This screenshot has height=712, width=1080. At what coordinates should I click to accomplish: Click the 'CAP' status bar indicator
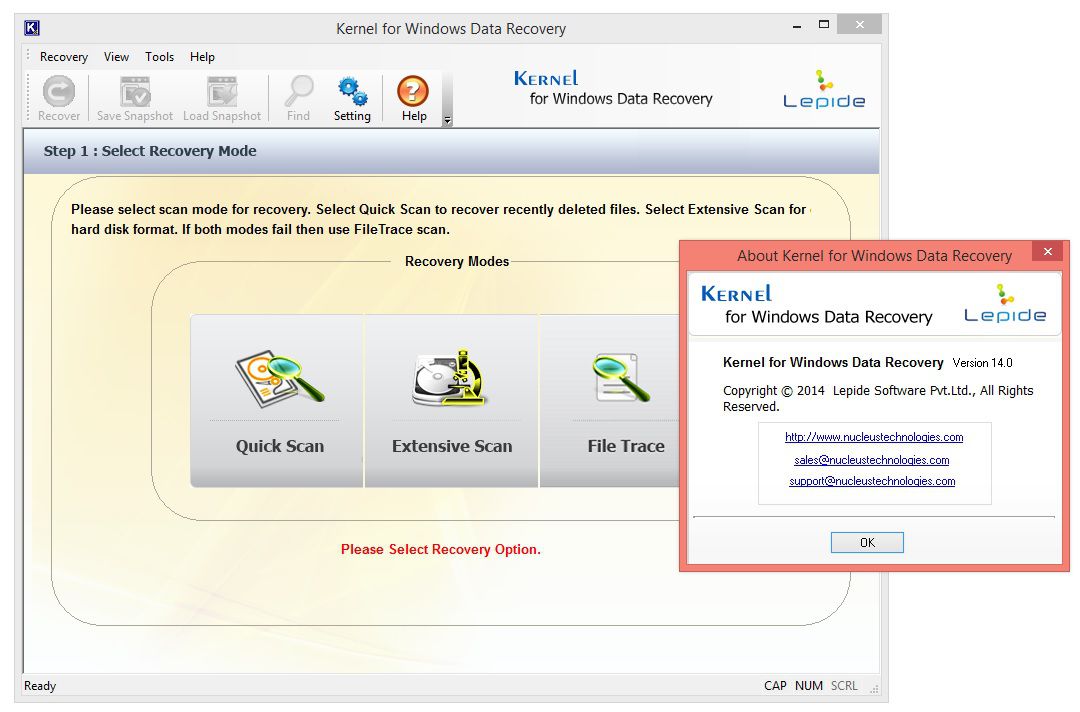tap(775, 686)
